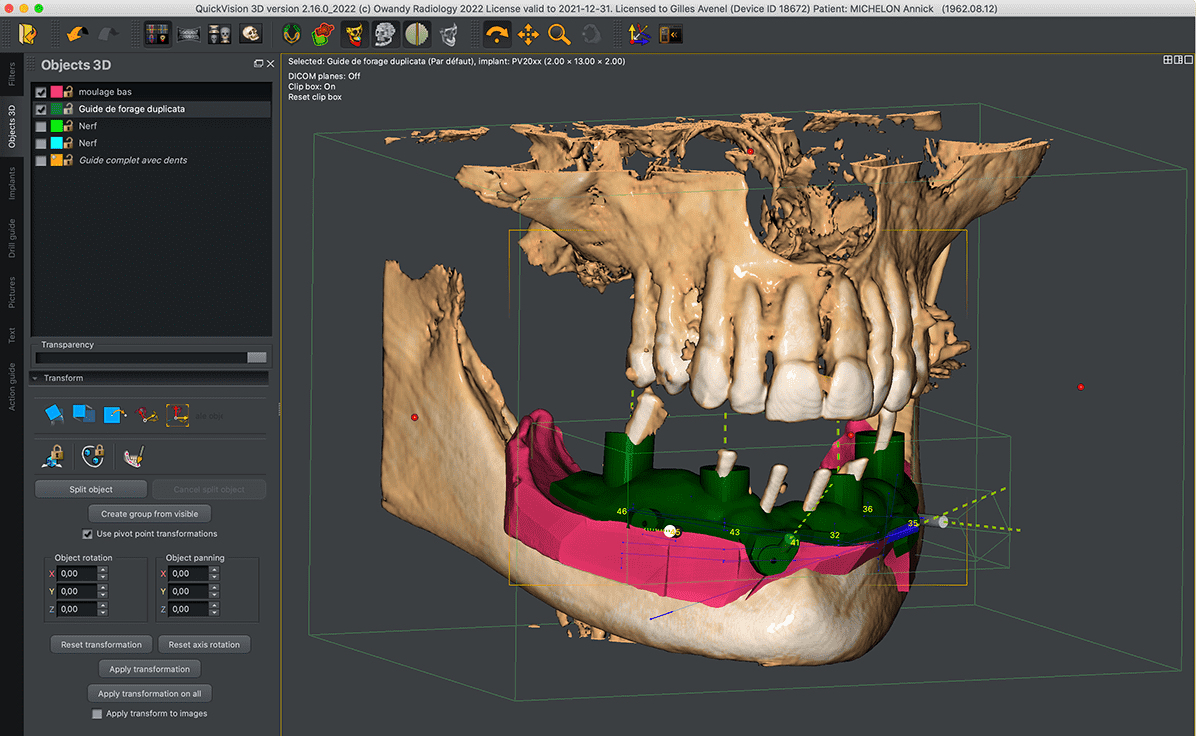Screen dimensions: 1197x736
Task: Hide the moulage bas object
Action: (x=41, y=92)
